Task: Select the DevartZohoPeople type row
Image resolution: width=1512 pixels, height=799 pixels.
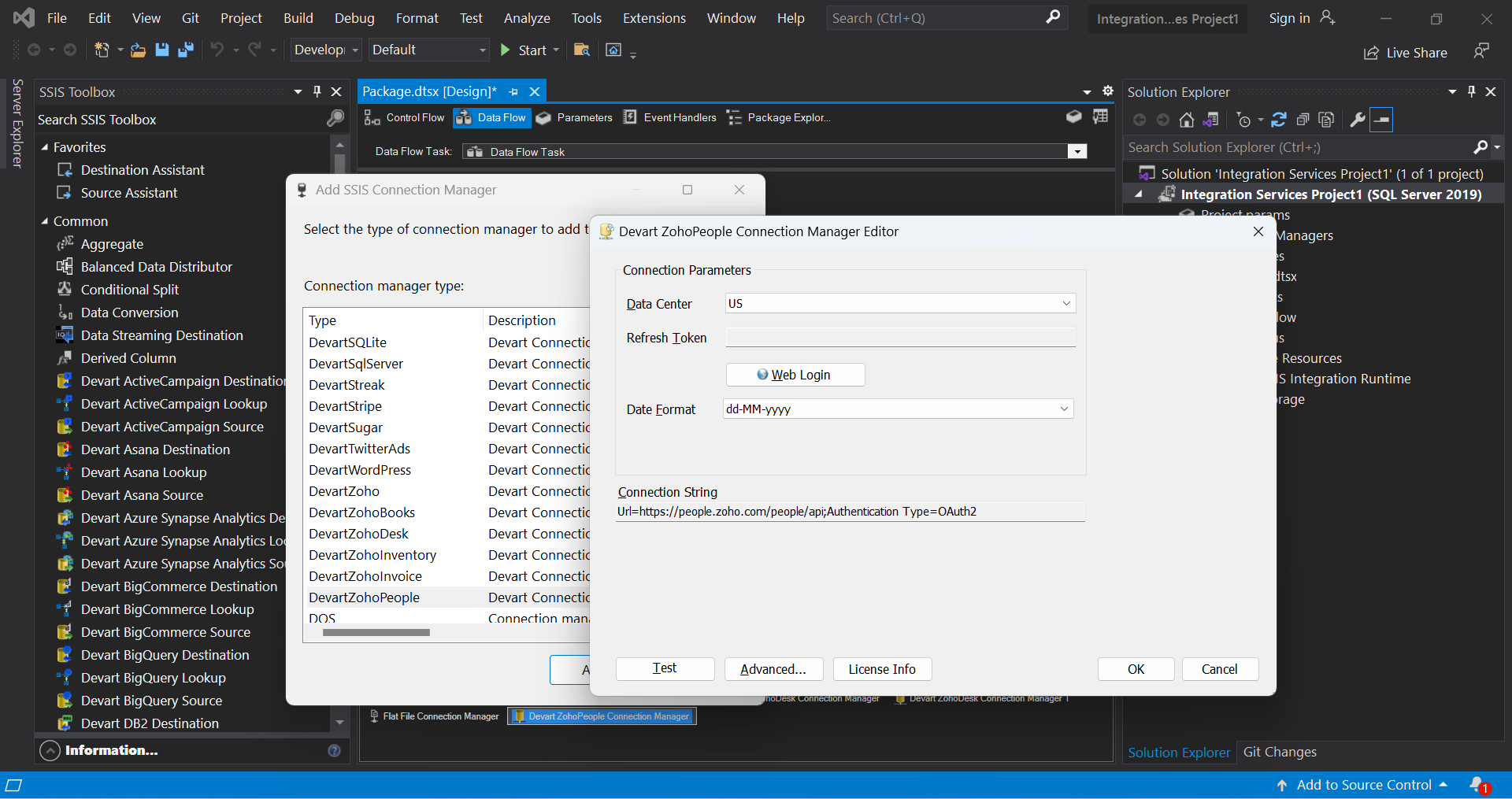Action: pyautogui.click(x=447, y=597)
